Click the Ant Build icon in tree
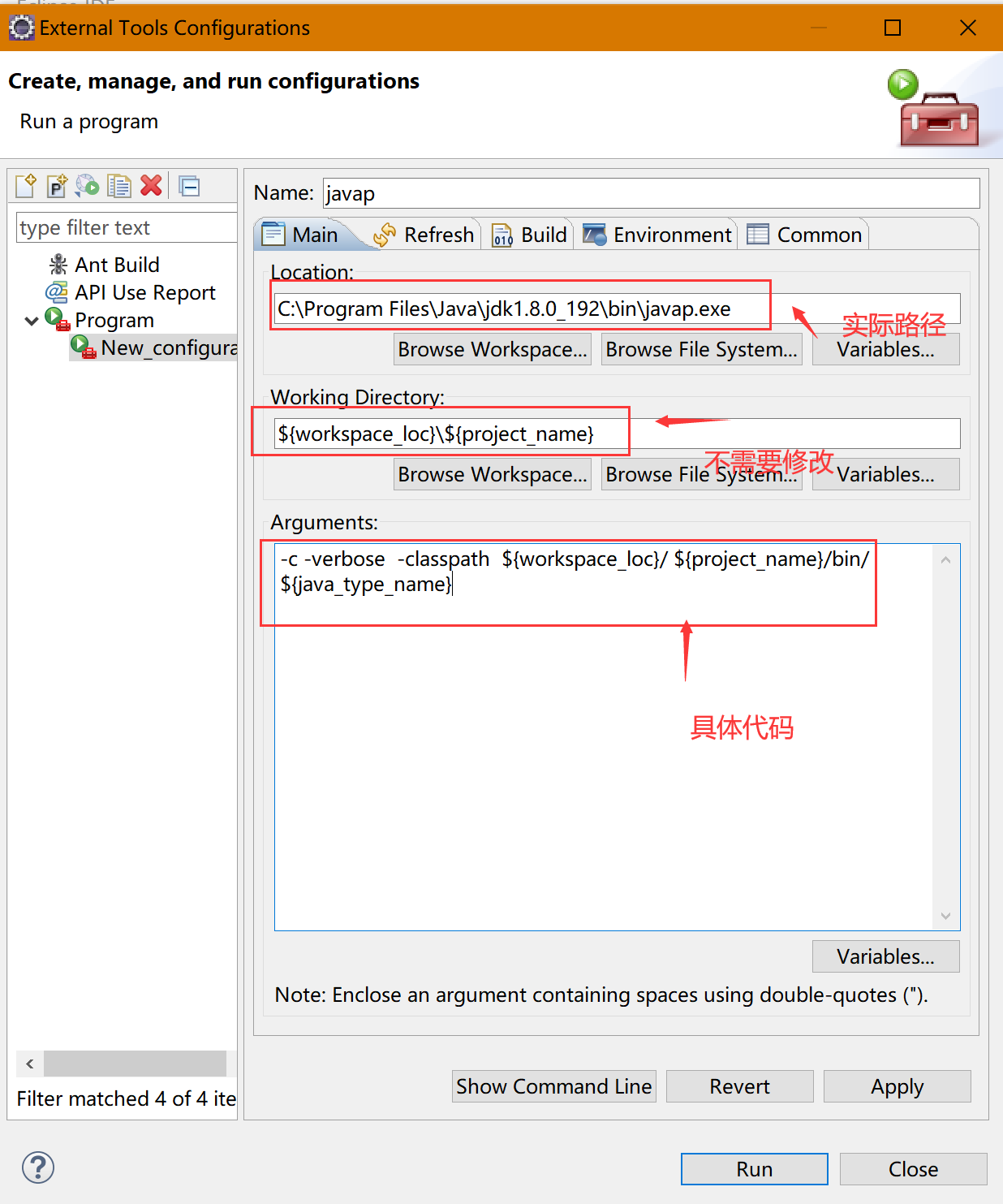Viewport: 1003px width, 1204px height. pos(58,264)
